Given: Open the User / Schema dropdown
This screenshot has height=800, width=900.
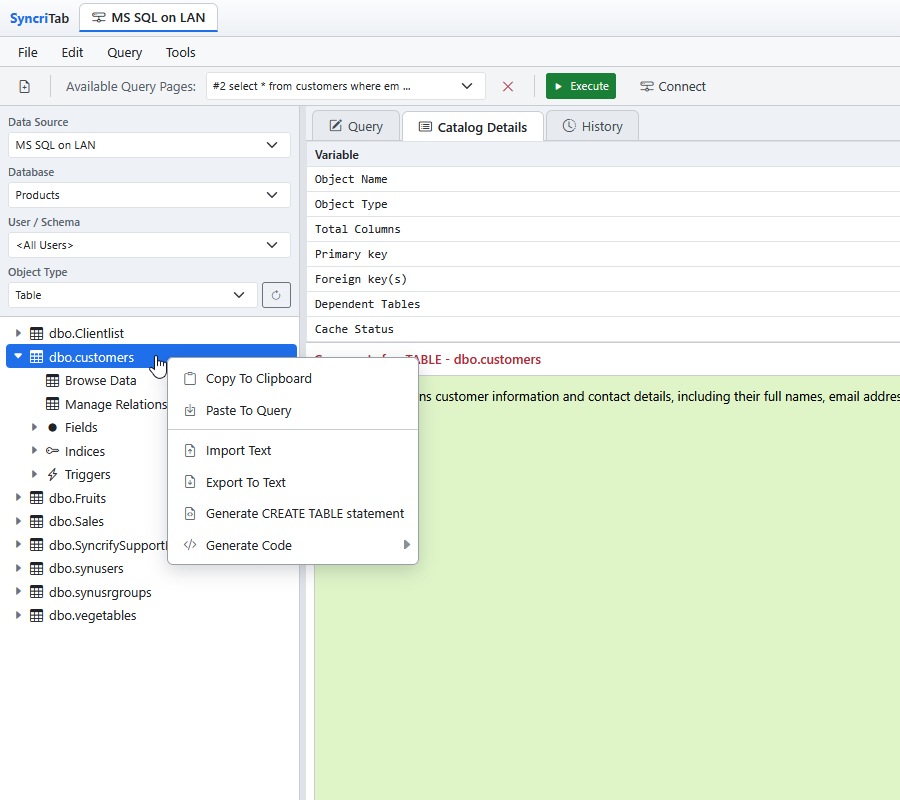Looking at the screenshot, I should pyautogui.click(x=149, y=245).
